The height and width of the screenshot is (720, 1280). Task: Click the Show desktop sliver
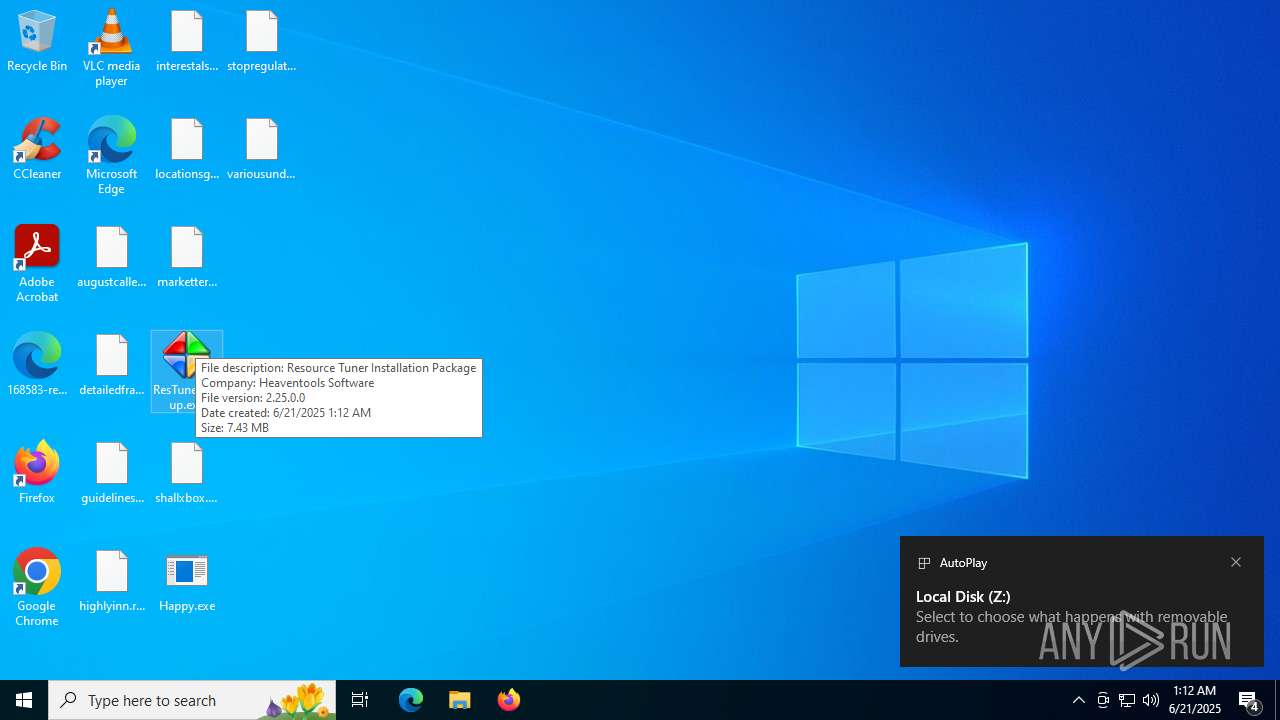click(x=1277, y=700)
